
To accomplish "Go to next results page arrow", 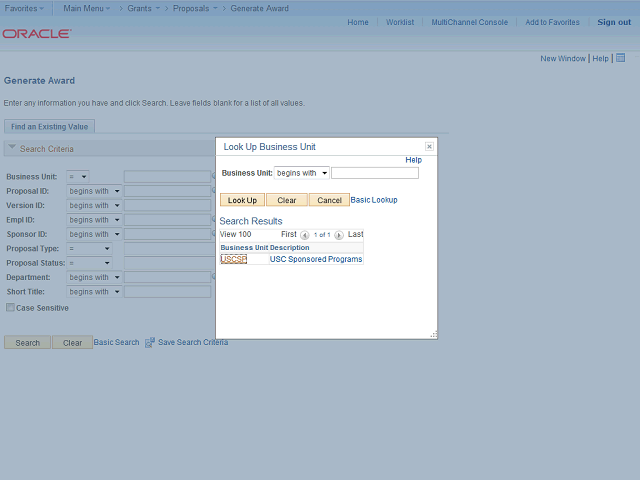I will (339, 235).
